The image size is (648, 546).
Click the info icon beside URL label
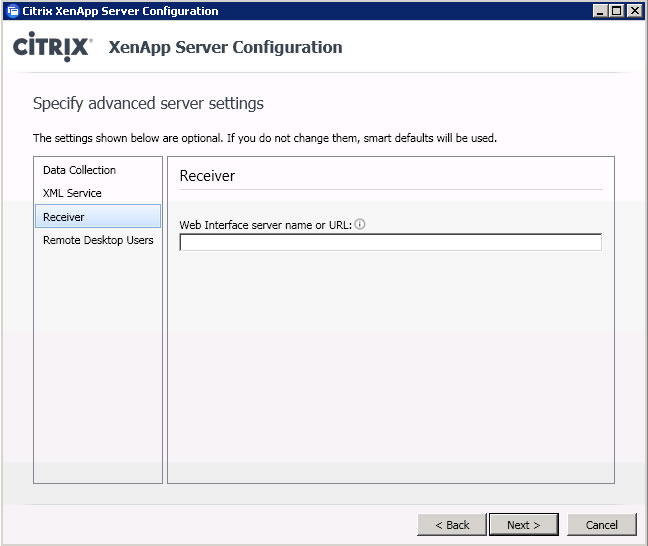tap(360, 224)
